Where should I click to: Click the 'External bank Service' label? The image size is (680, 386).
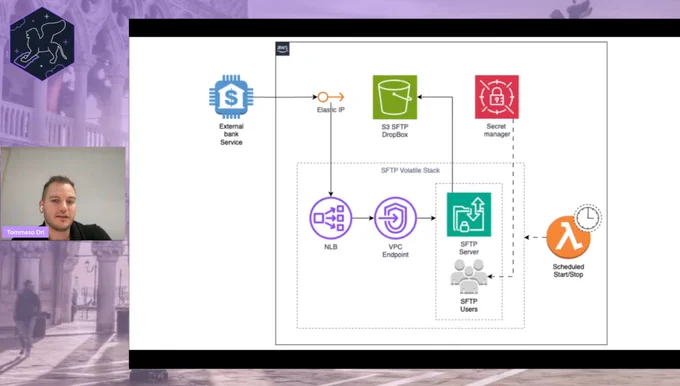pyautogui.click(x=231, y=134)
